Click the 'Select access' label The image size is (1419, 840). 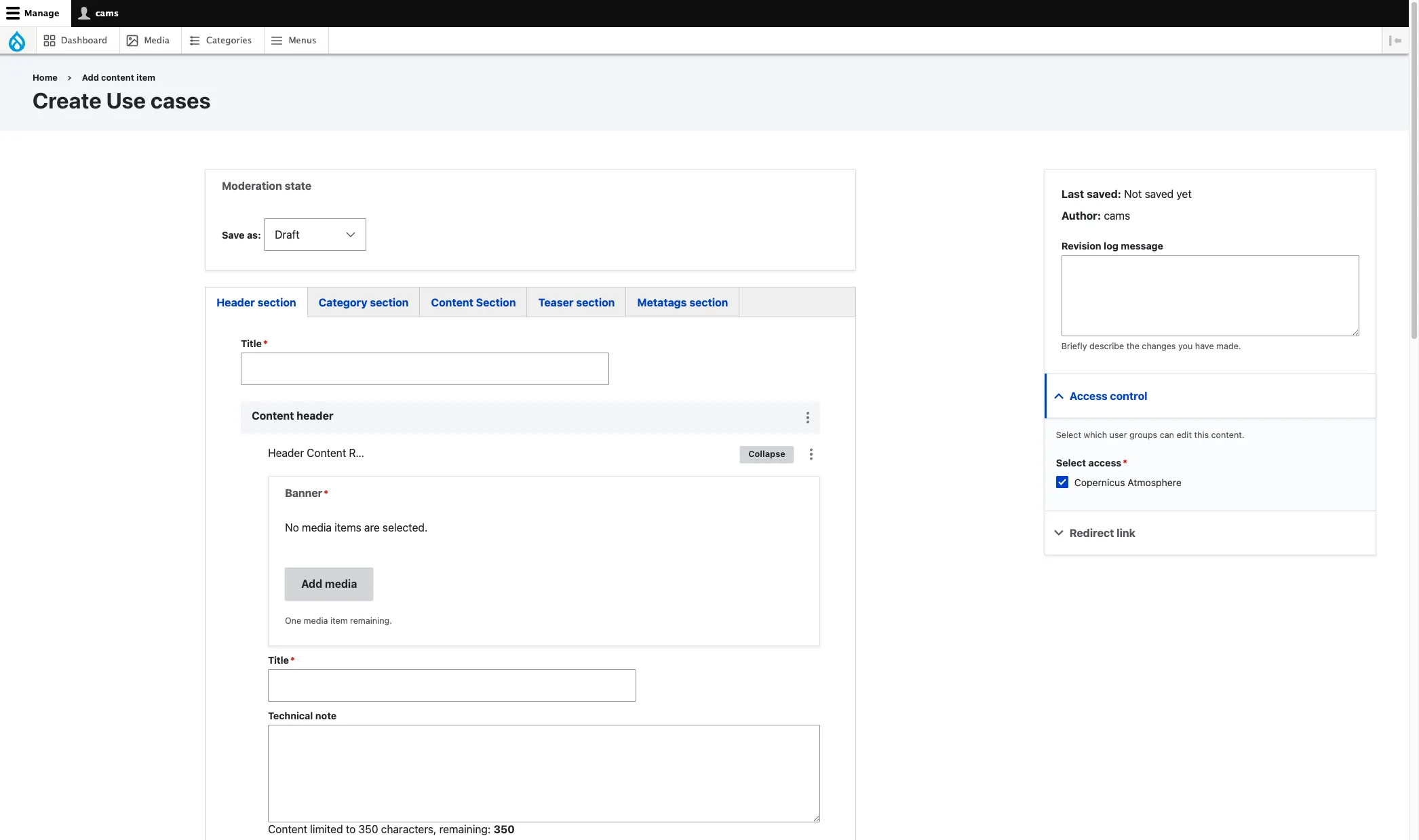pos(1089,463)
